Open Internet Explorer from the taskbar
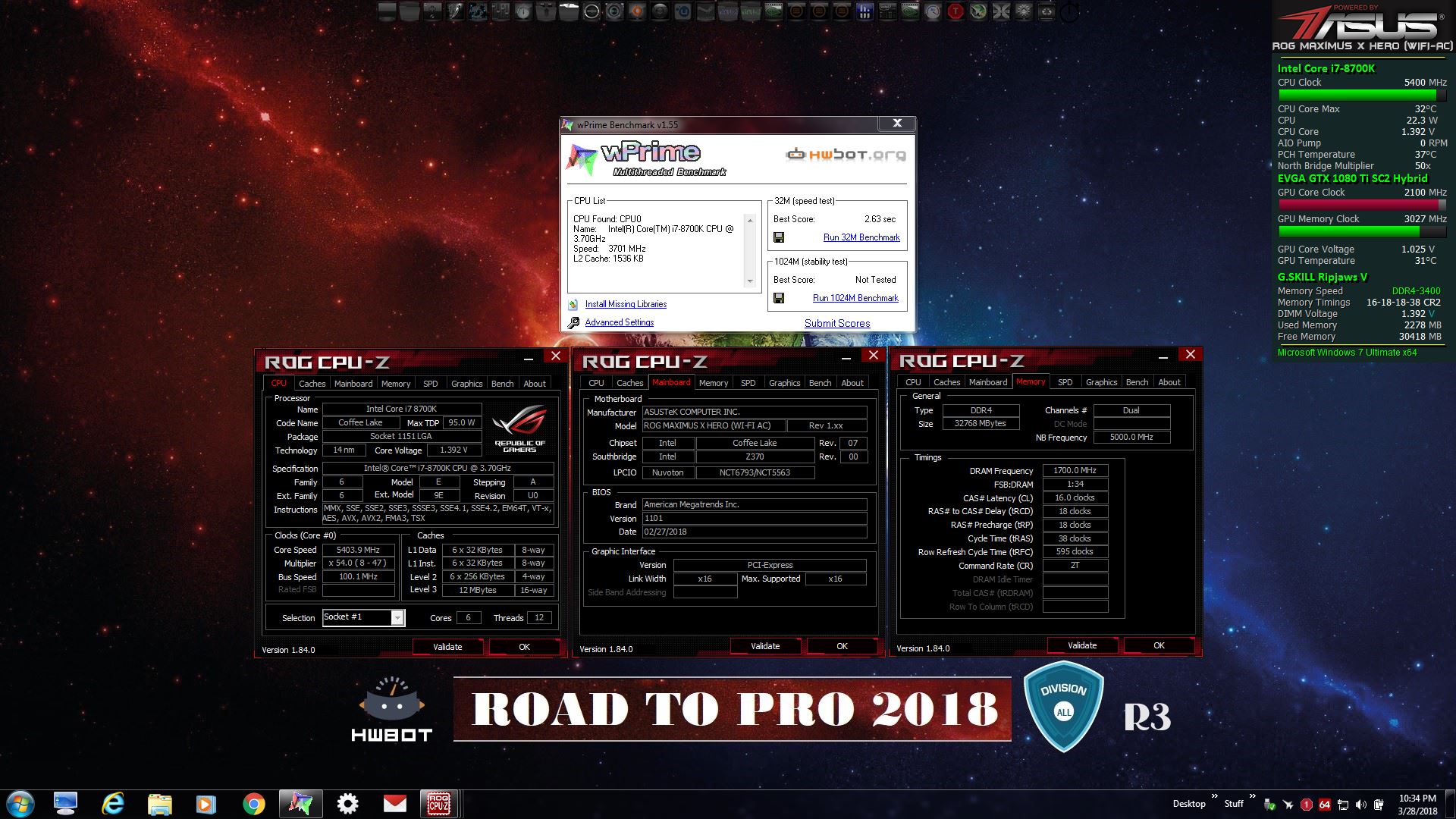 113,804
